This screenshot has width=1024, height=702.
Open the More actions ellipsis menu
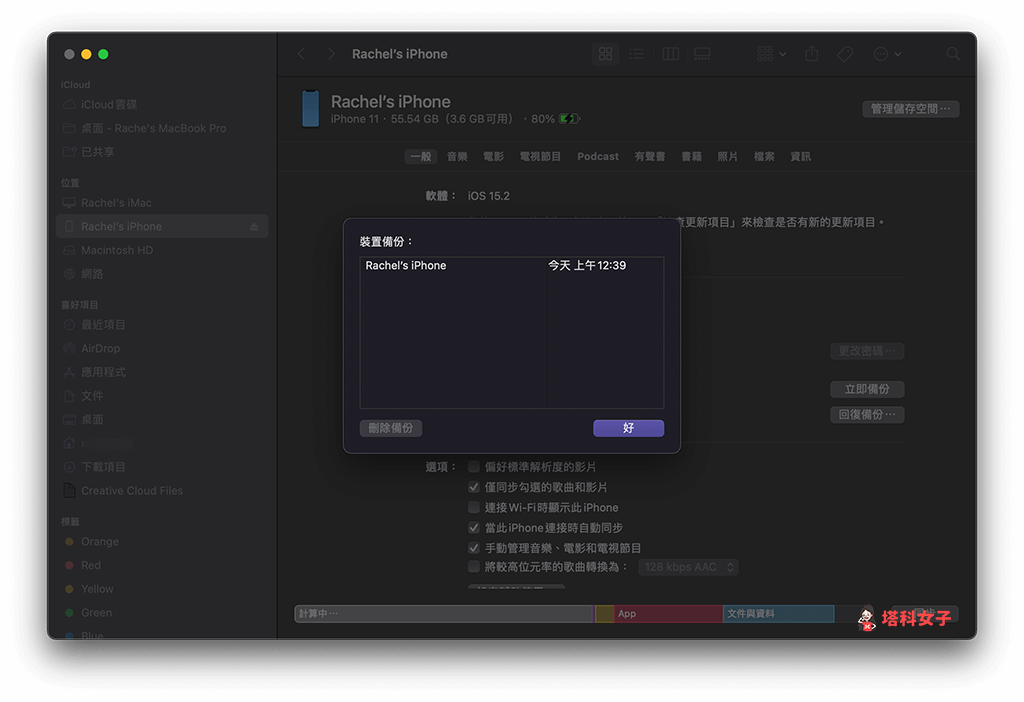(x=888, y=54)
